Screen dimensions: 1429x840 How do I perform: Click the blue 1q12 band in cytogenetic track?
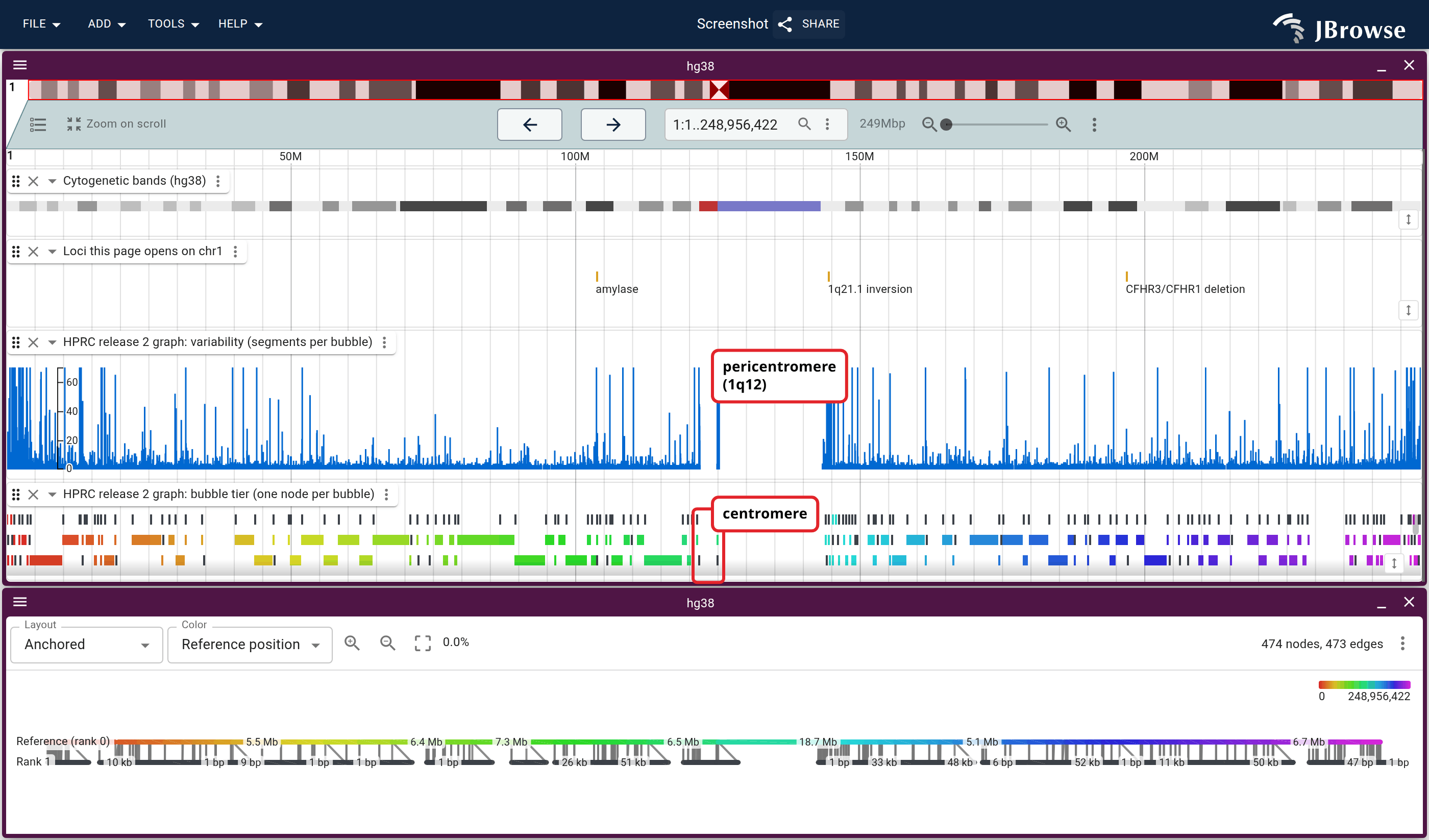click(769, 206)
